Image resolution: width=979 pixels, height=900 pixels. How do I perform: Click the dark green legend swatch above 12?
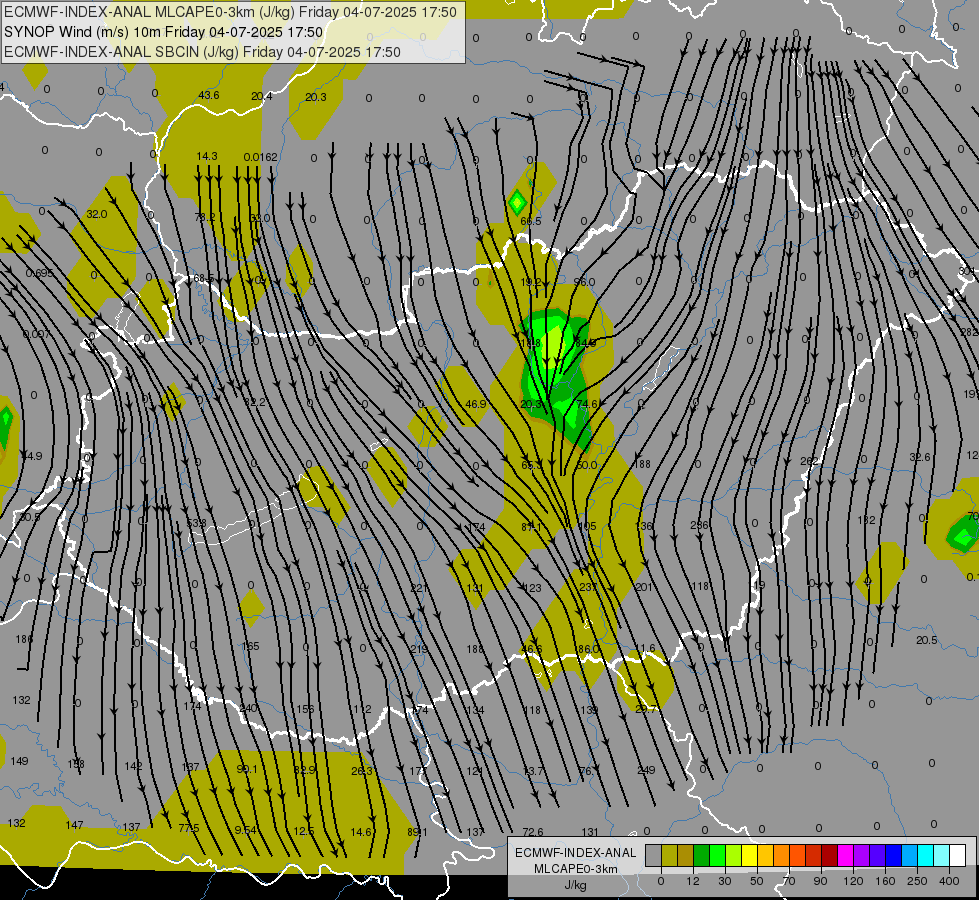coord(701,855)
